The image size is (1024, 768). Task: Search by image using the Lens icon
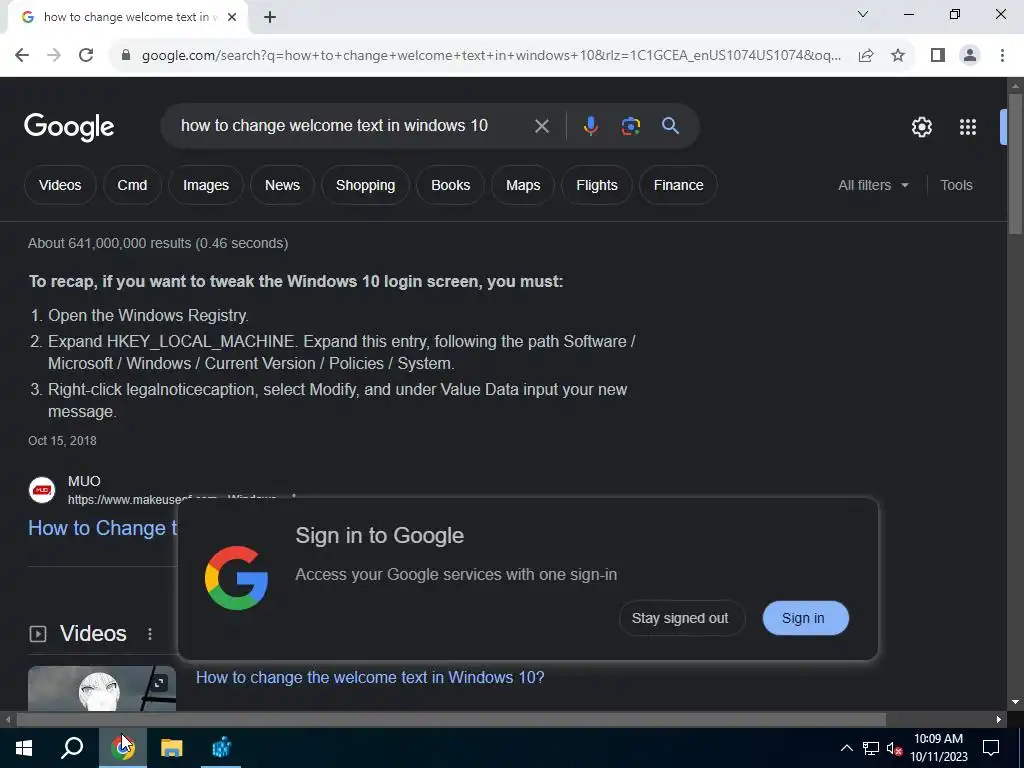point(630,125)
